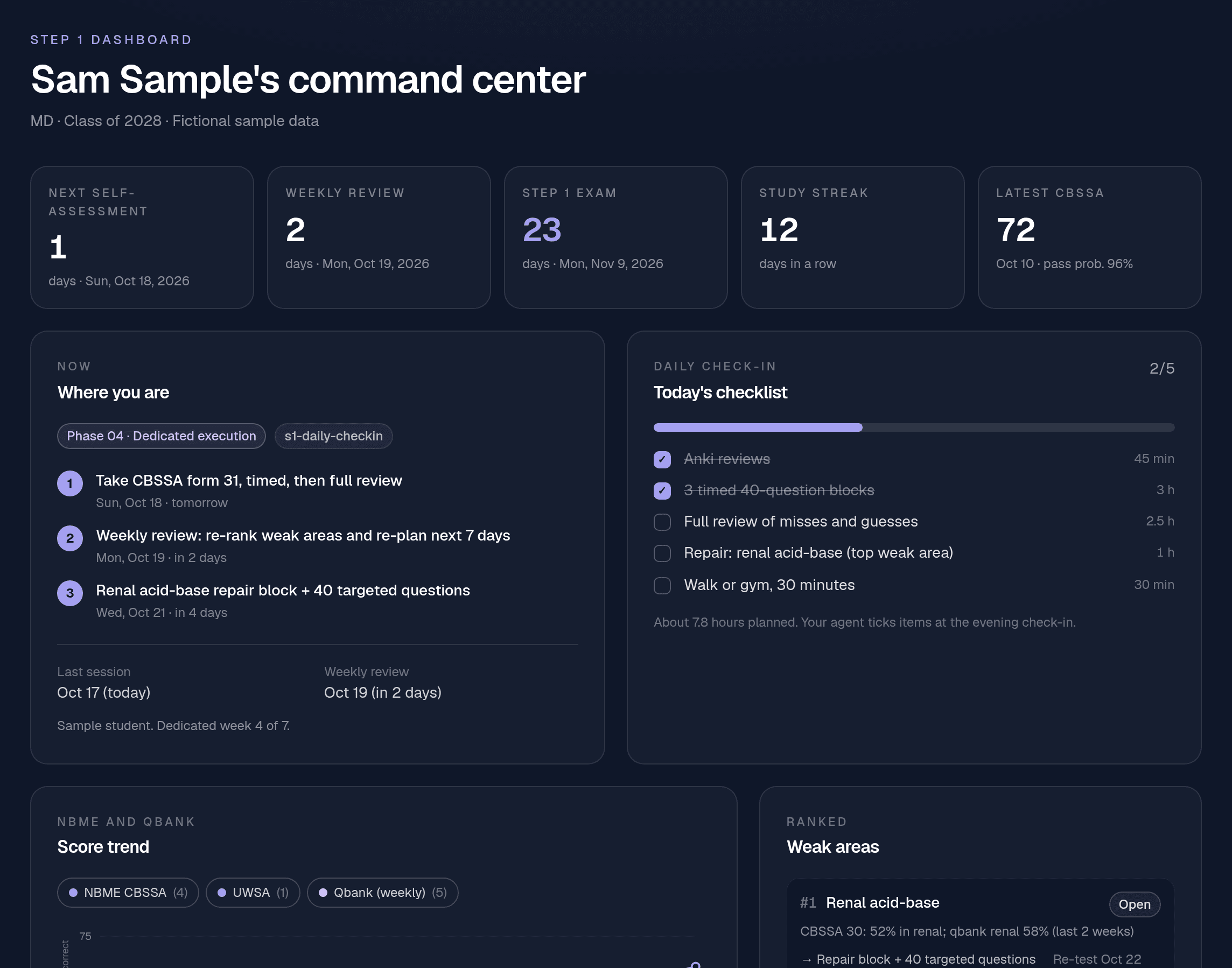Screen dimensions: 1232x968
Task: Click the 'STEP 1 DASHBOARD' label
Action: (111, 40)
